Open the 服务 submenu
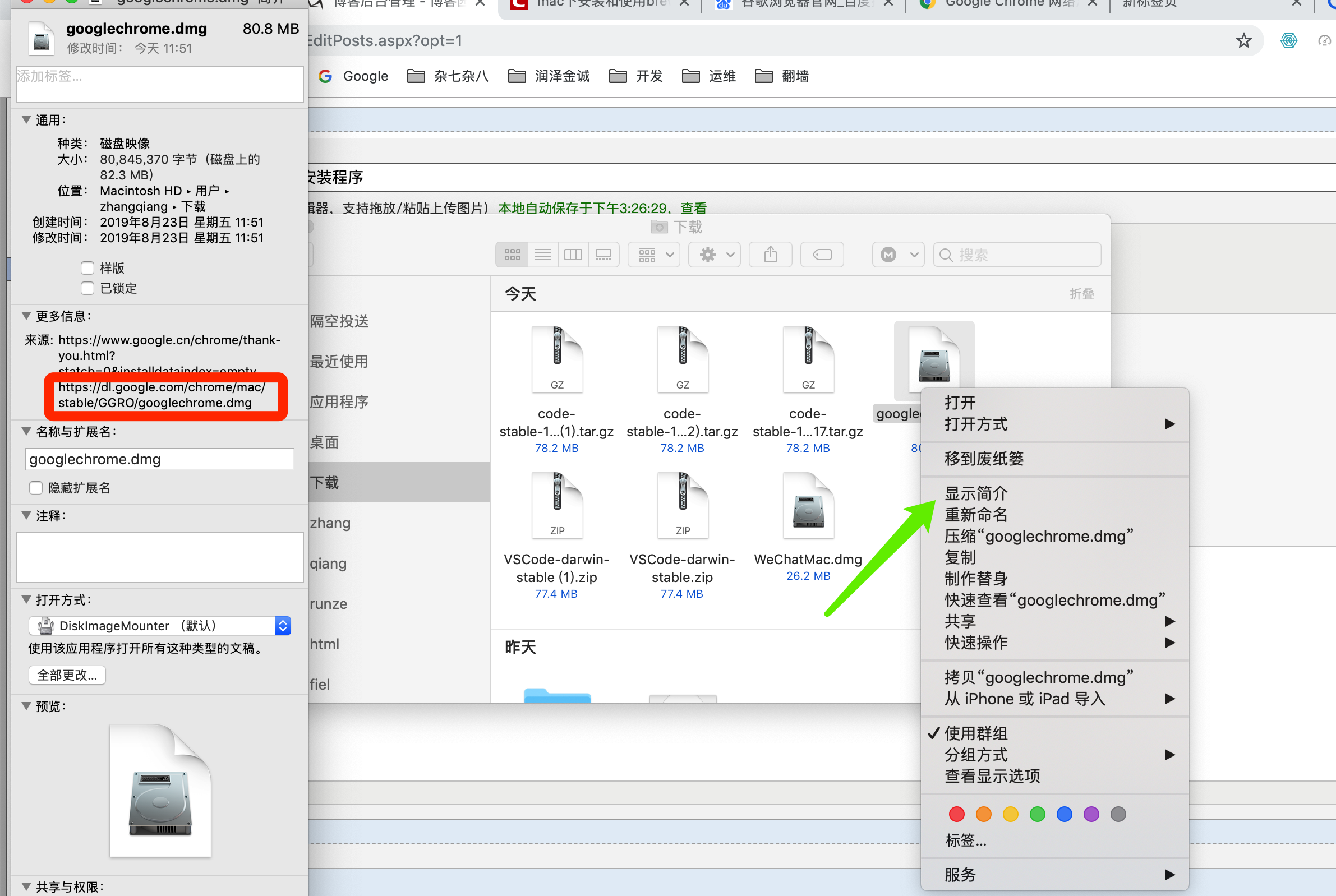 pyautogui.click(x=1055, y=874)
